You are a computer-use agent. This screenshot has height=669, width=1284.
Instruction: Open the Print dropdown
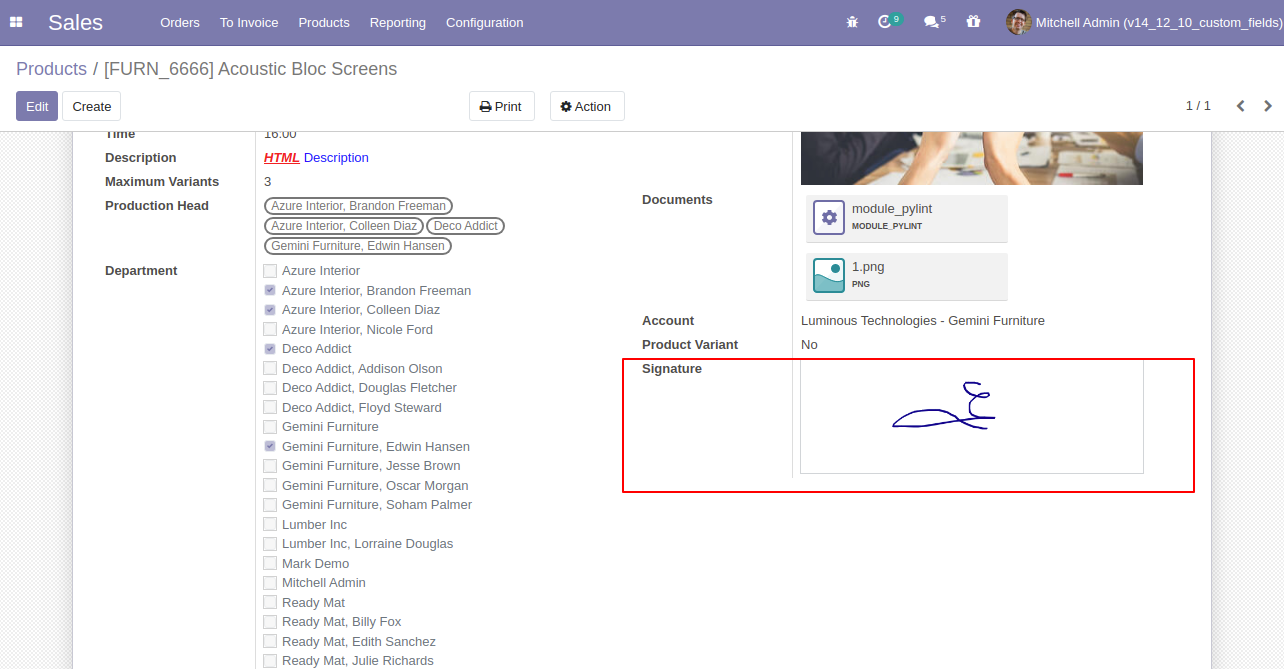click(502, 106)
